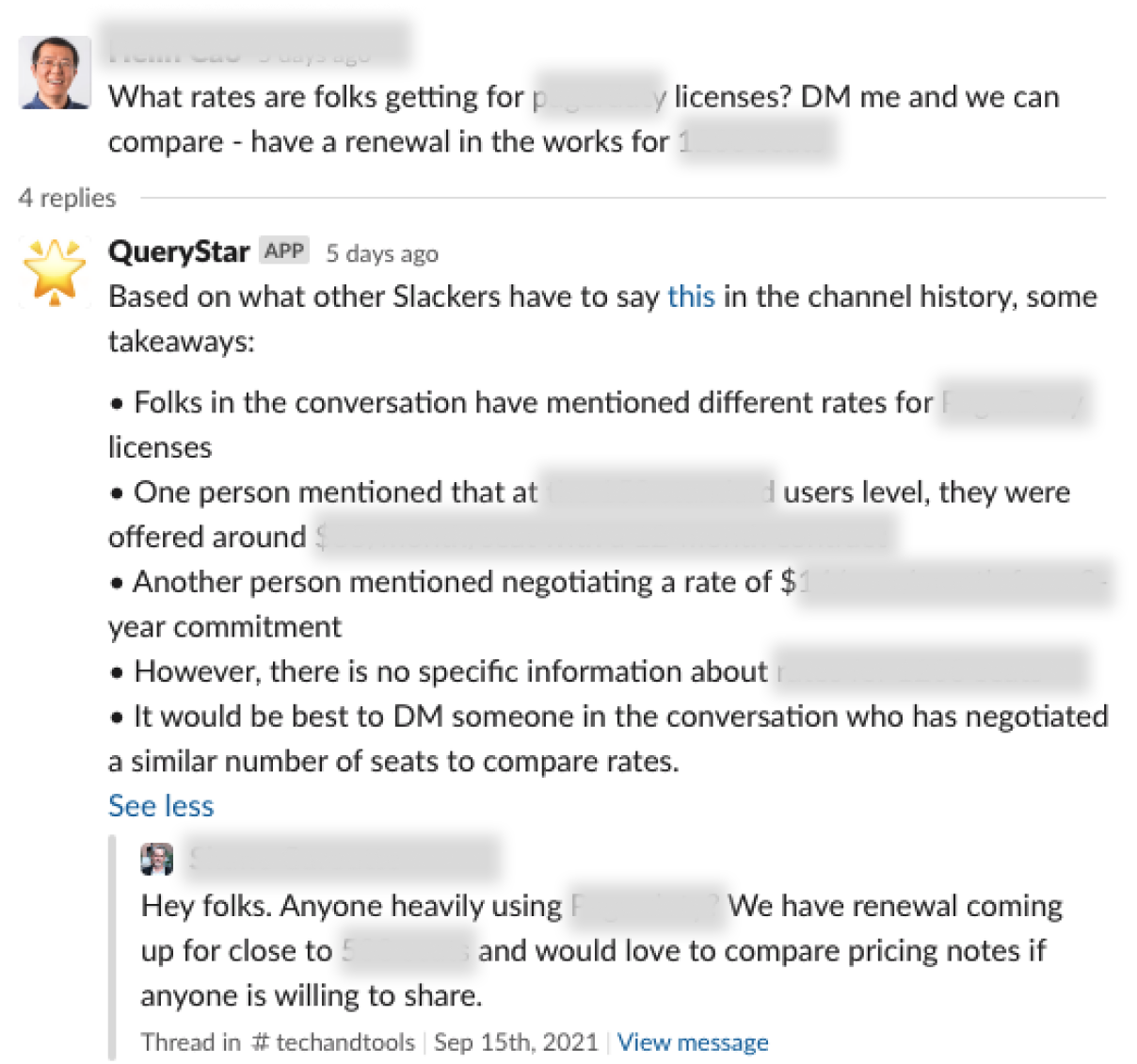
Task: Go to the # techandtools channel reference
Action: pyautogui.click(x=333, y=1042)
